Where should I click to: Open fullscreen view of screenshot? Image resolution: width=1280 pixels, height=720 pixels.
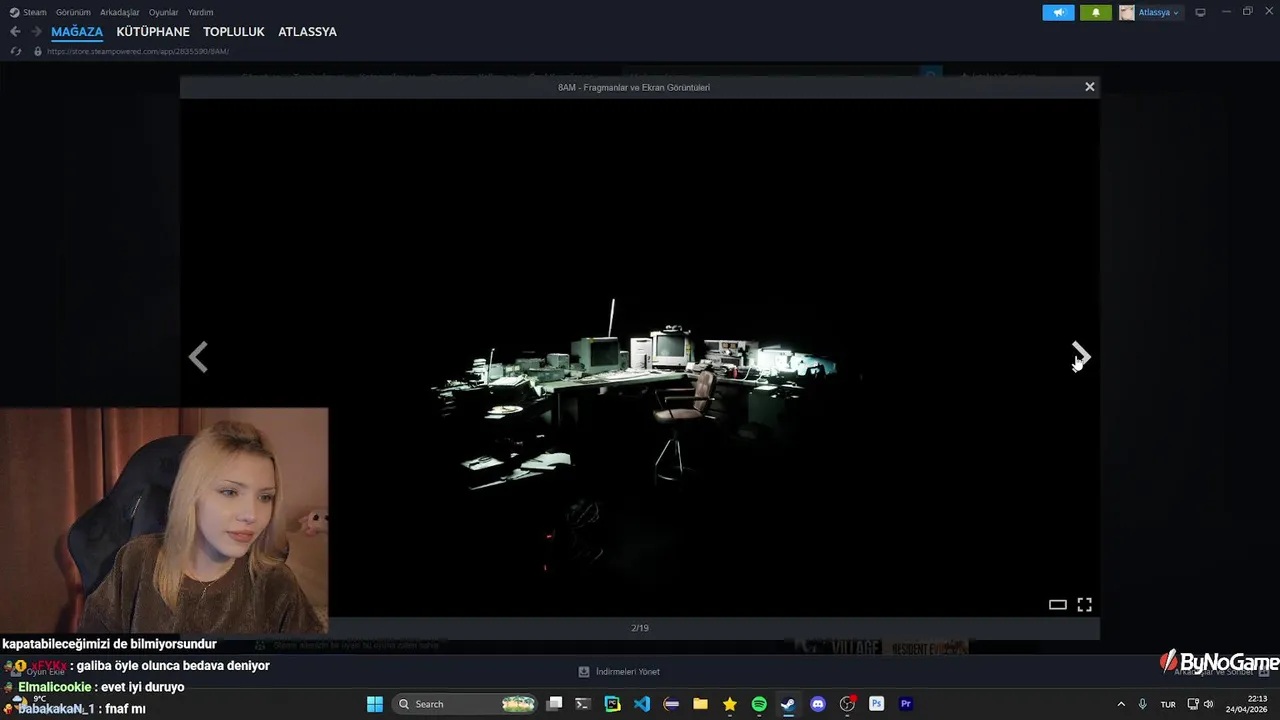point(1084,604)
